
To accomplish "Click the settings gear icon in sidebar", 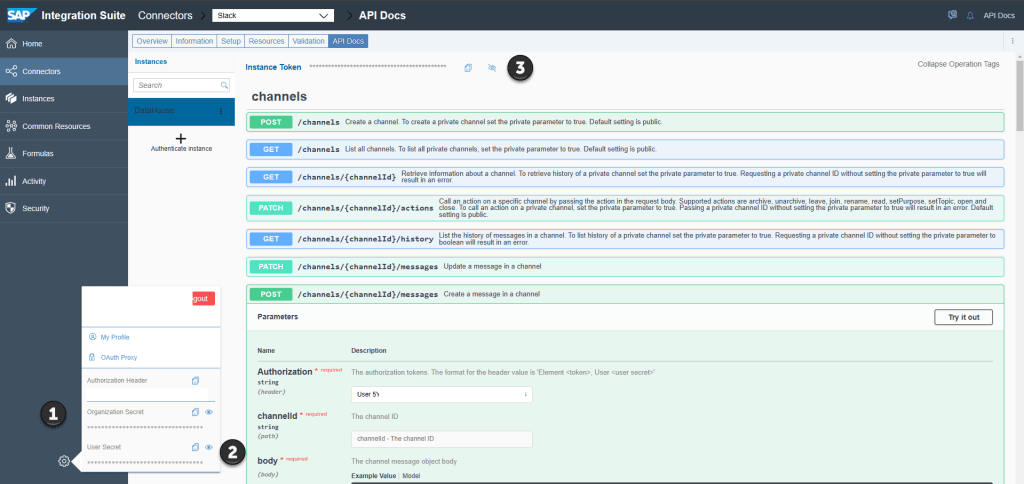I will pos(64,461).
